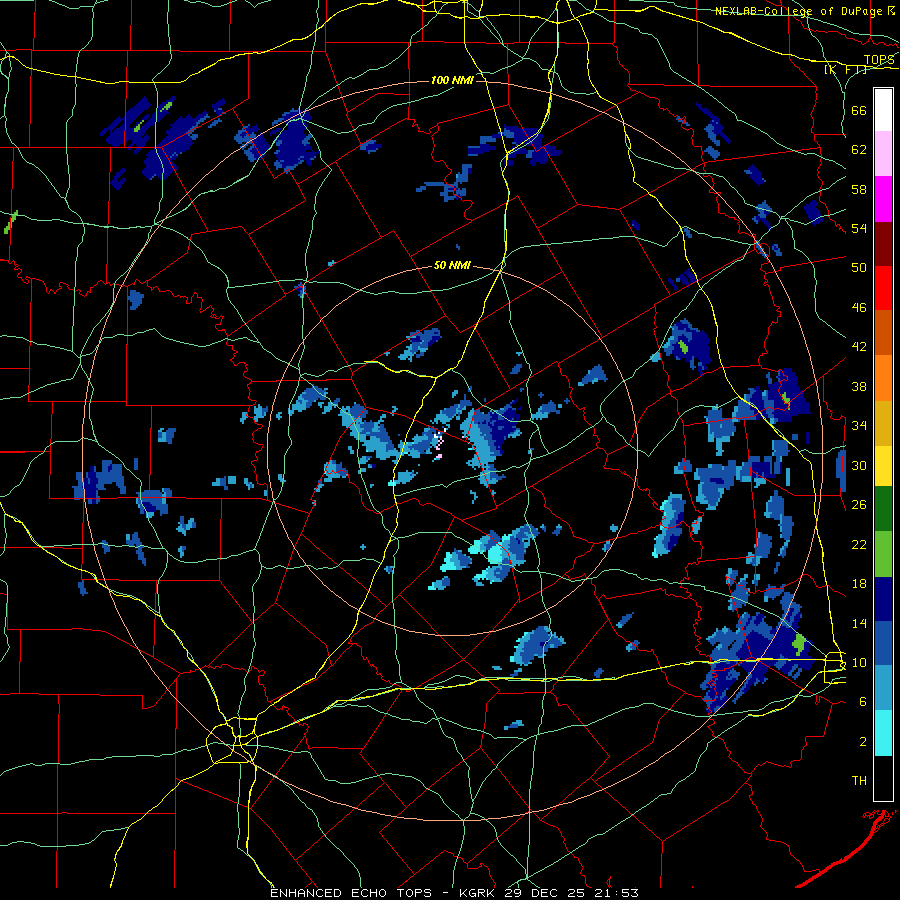The image size is (900, 900).
Task: Click the 50 NMI range ring label
Action: coord(452,265)
